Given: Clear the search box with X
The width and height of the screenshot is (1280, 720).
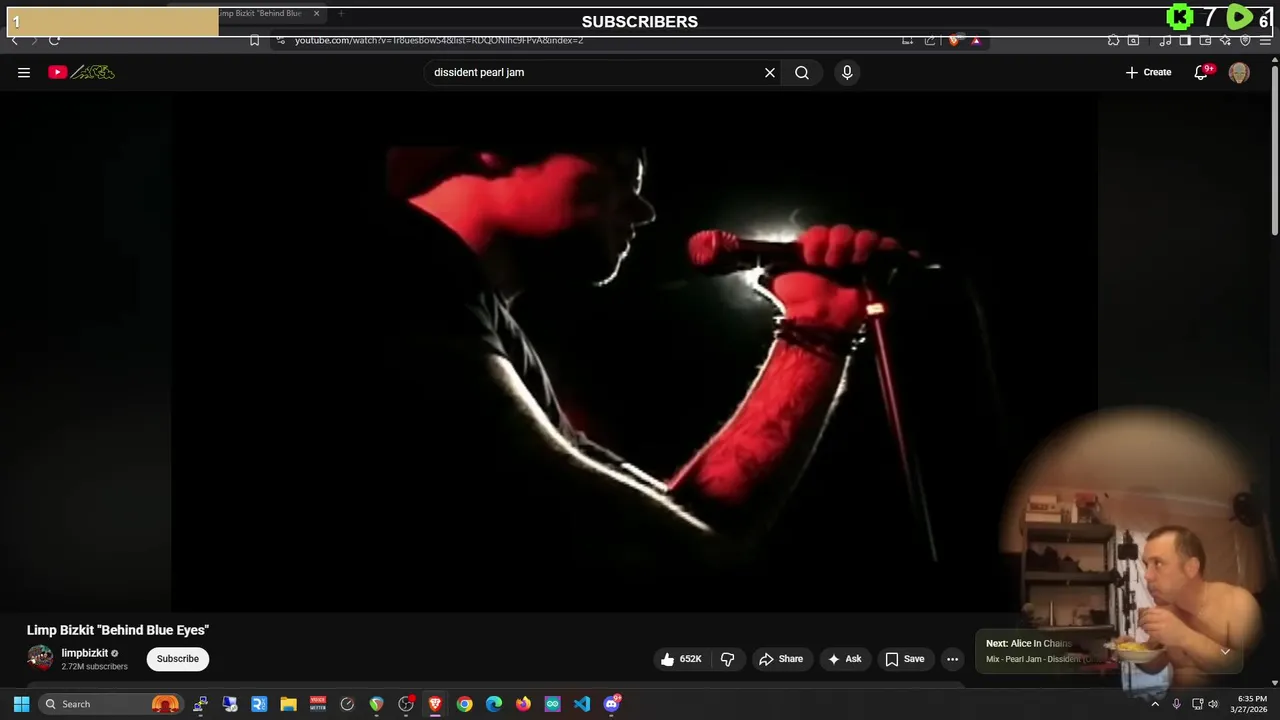Looking at the screenshot, I should [770, 72].
